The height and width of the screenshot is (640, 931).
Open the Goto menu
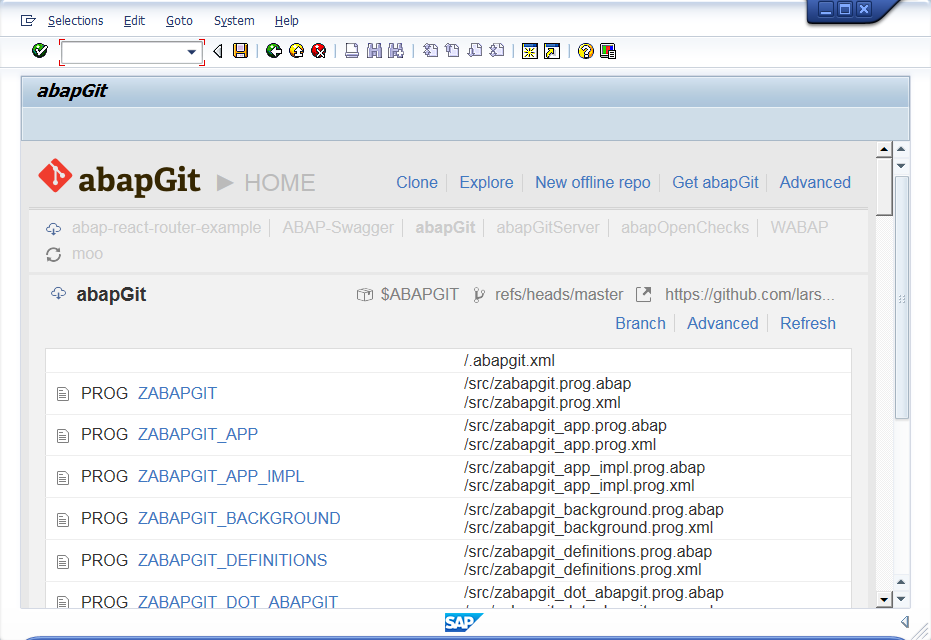click(179, 21)
